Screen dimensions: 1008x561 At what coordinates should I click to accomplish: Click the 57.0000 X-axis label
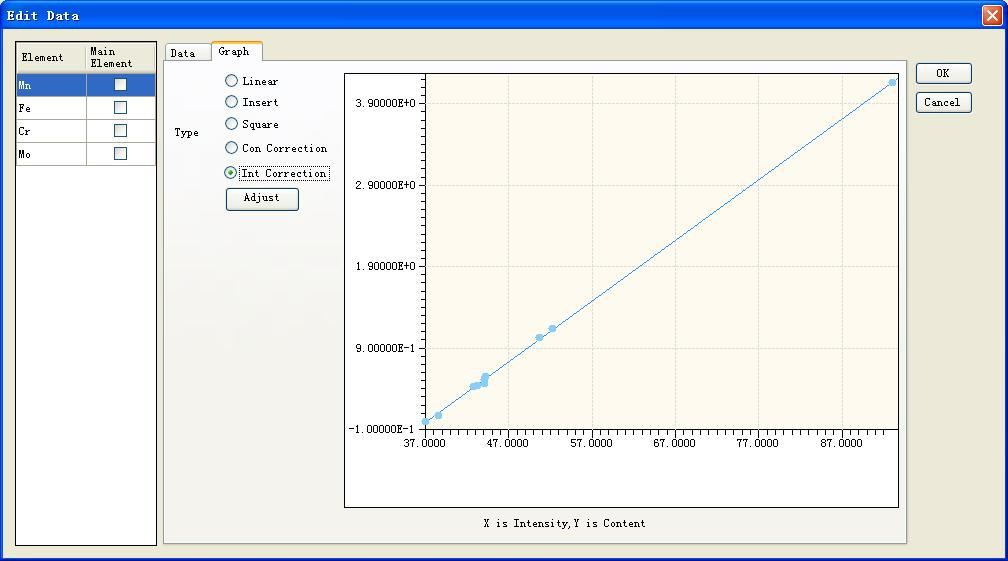[591, 443]
